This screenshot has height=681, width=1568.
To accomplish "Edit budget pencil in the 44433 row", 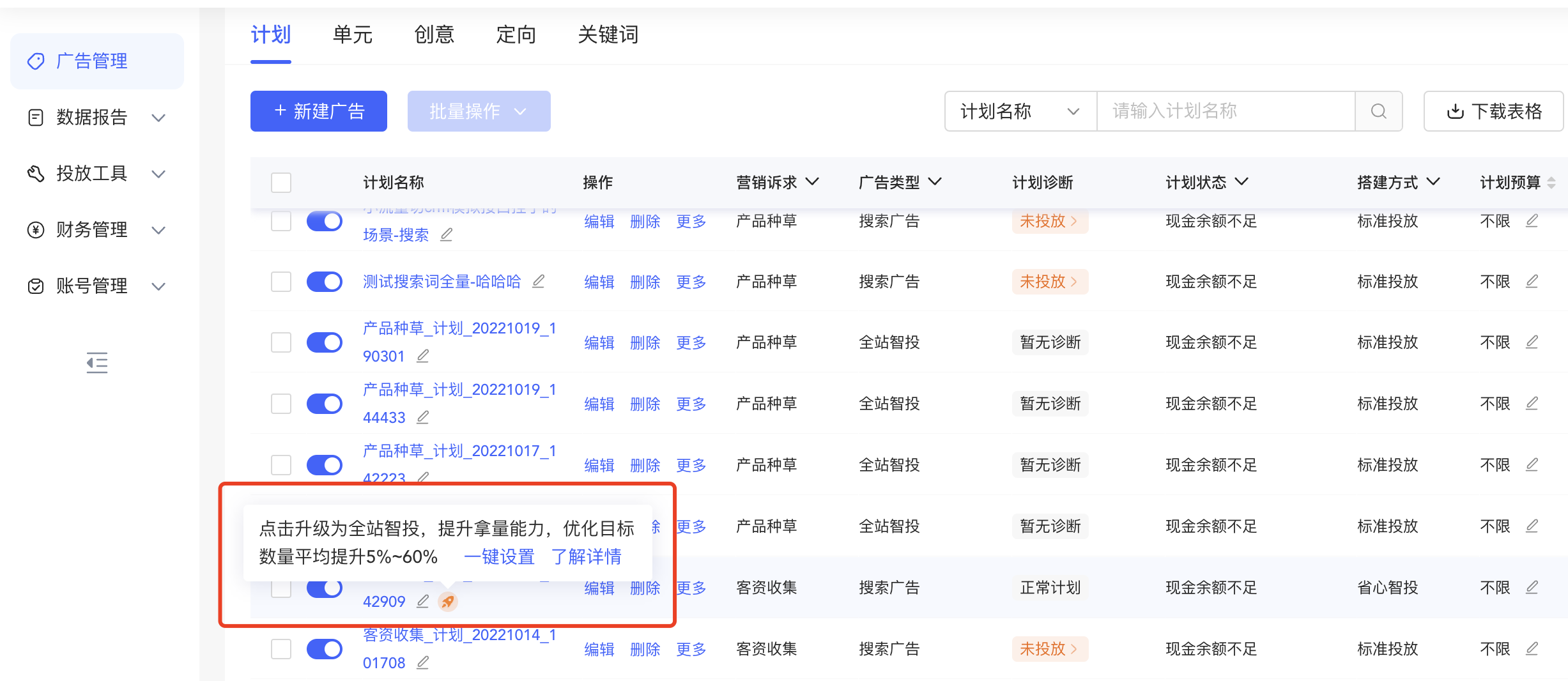I will point(1532,403).
